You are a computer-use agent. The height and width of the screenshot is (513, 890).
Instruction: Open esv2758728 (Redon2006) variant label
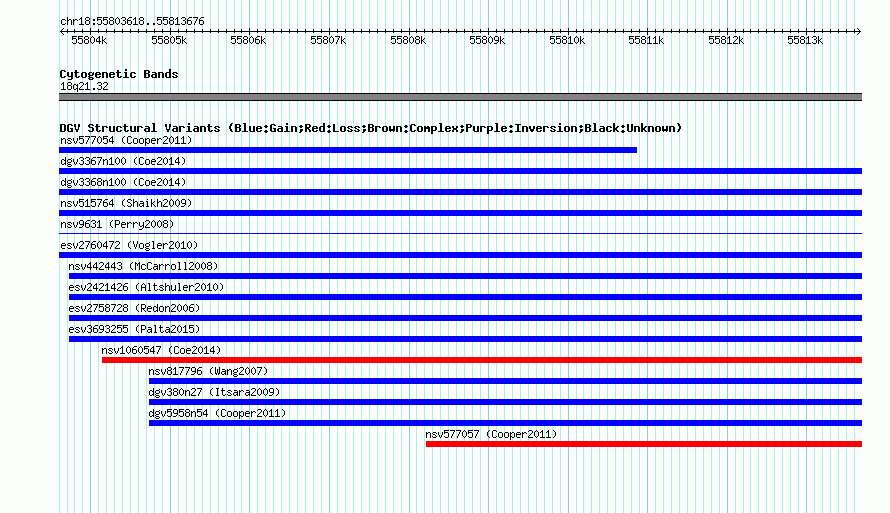[x=135, y=308]
